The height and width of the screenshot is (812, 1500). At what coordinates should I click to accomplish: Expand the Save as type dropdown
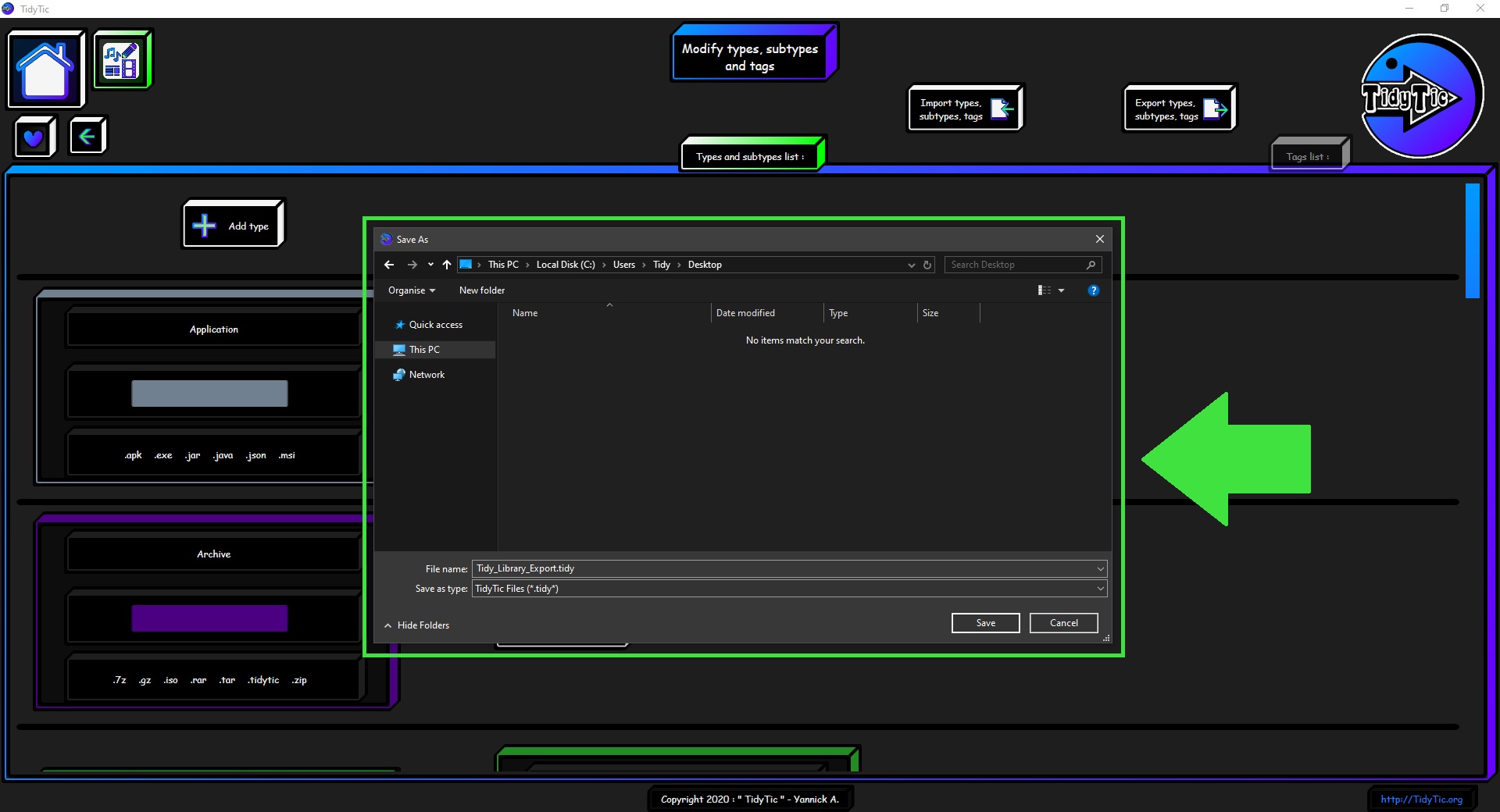point(1100,589)
